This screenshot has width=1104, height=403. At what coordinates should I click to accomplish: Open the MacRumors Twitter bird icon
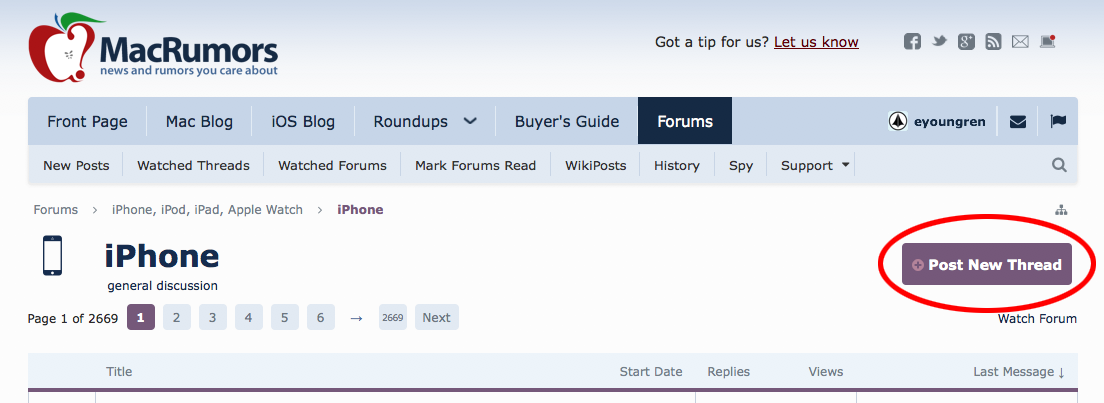tap(939, 42)
